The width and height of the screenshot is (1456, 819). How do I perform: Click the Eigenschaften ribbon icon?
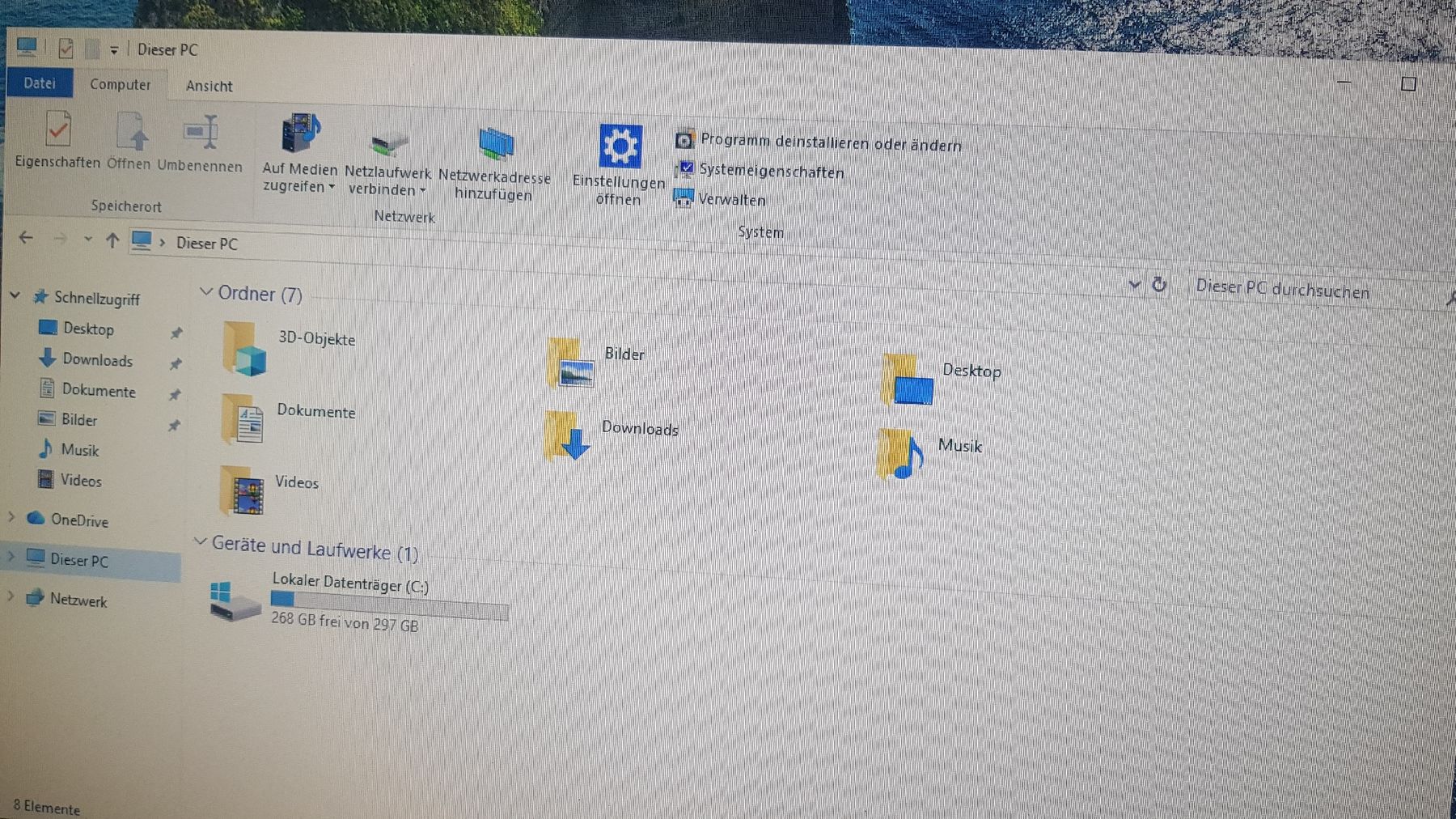[x=57, y=129]
